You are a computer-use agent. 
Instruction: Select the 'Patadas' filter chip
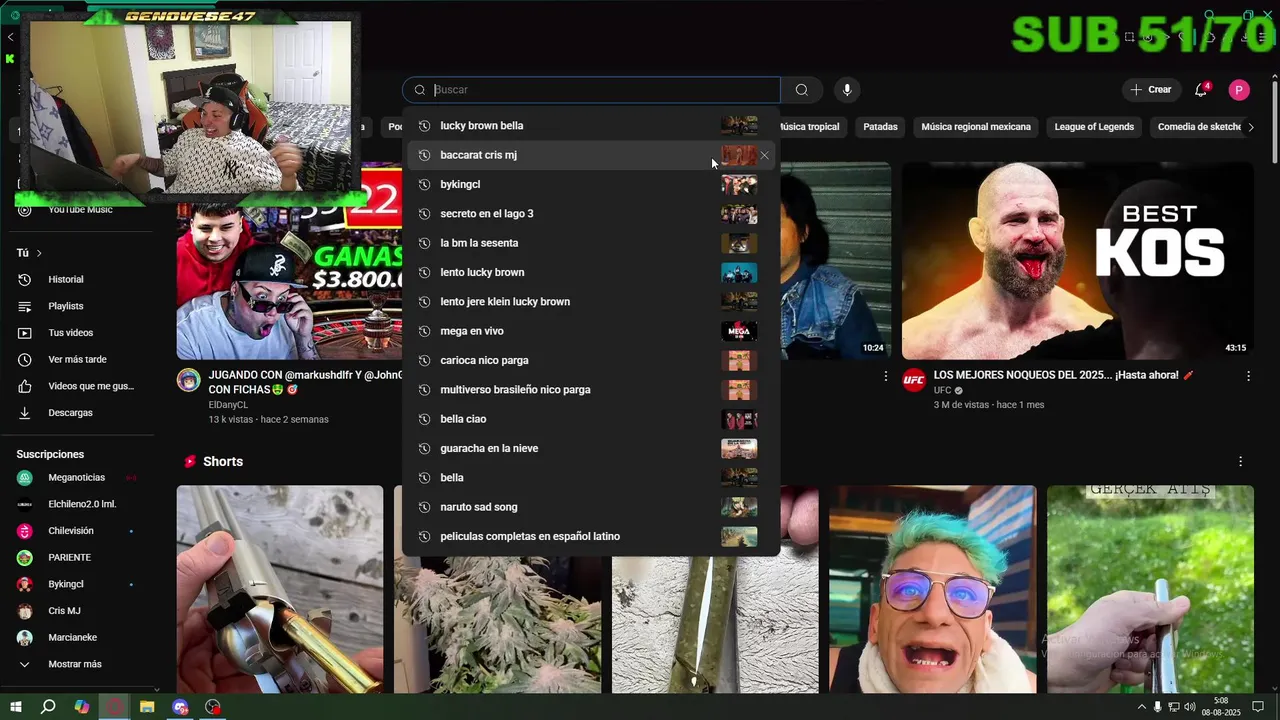880,127
